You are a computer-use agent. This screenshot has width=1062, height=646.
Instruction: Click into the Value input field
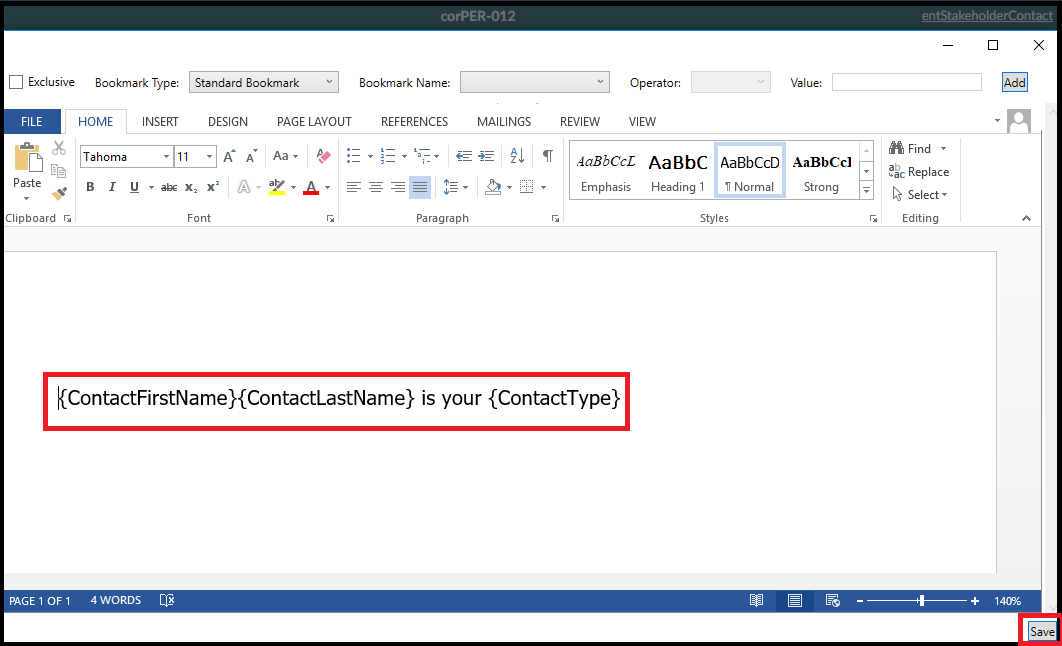[906, 83]
